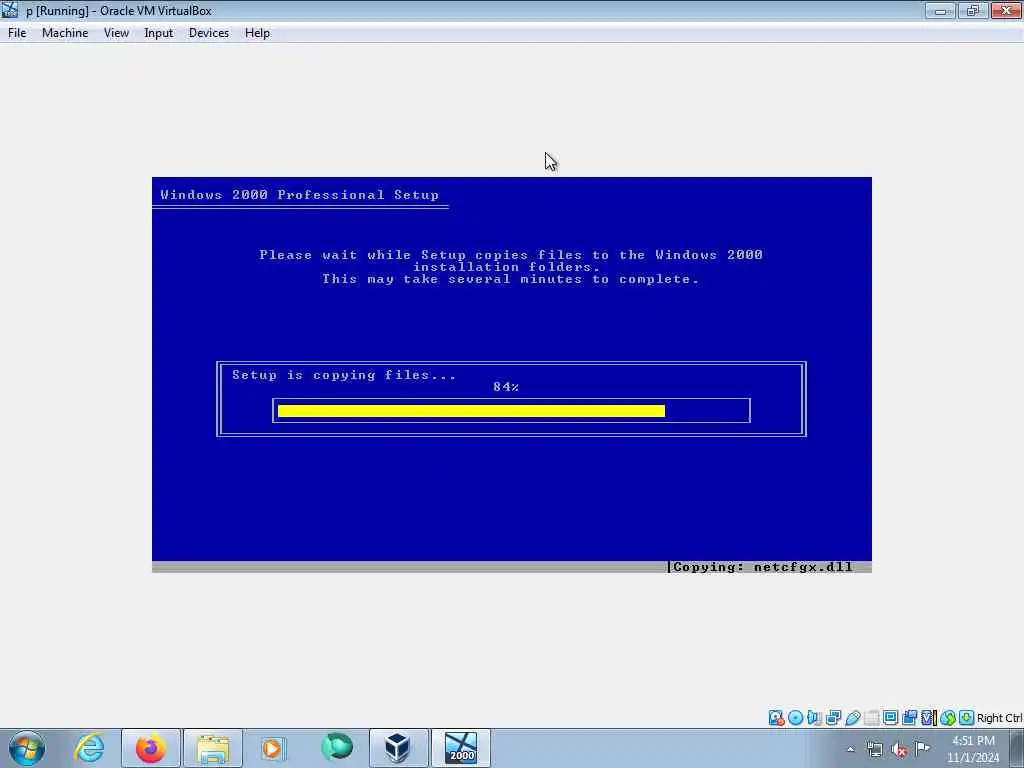Open the File menu
This screenshot has height=768, width=1024.
(x=17, y=33)
